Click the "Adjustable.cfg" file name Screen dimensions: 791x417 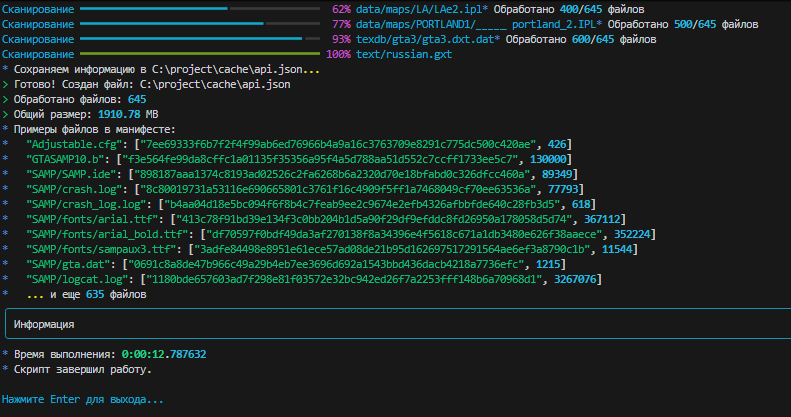[x=74, y=145]
